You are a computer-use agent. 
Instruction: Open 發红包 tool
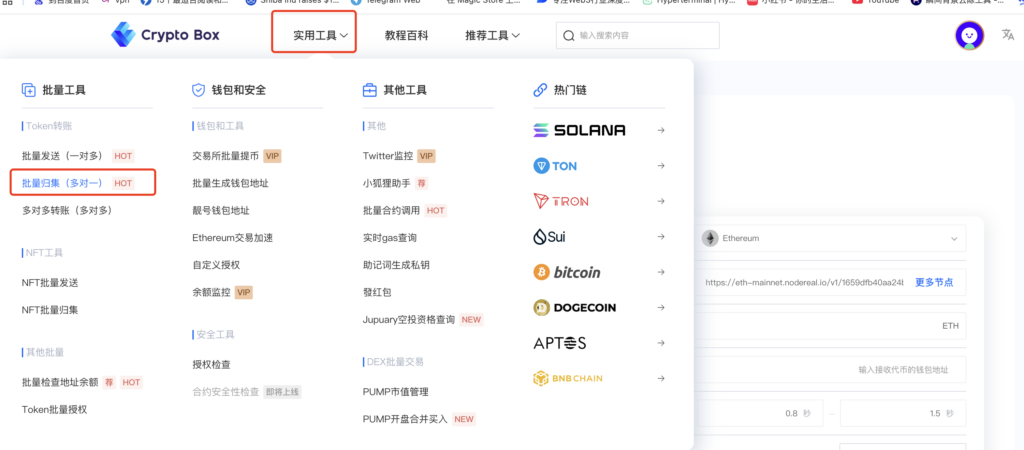click(377, 293)
